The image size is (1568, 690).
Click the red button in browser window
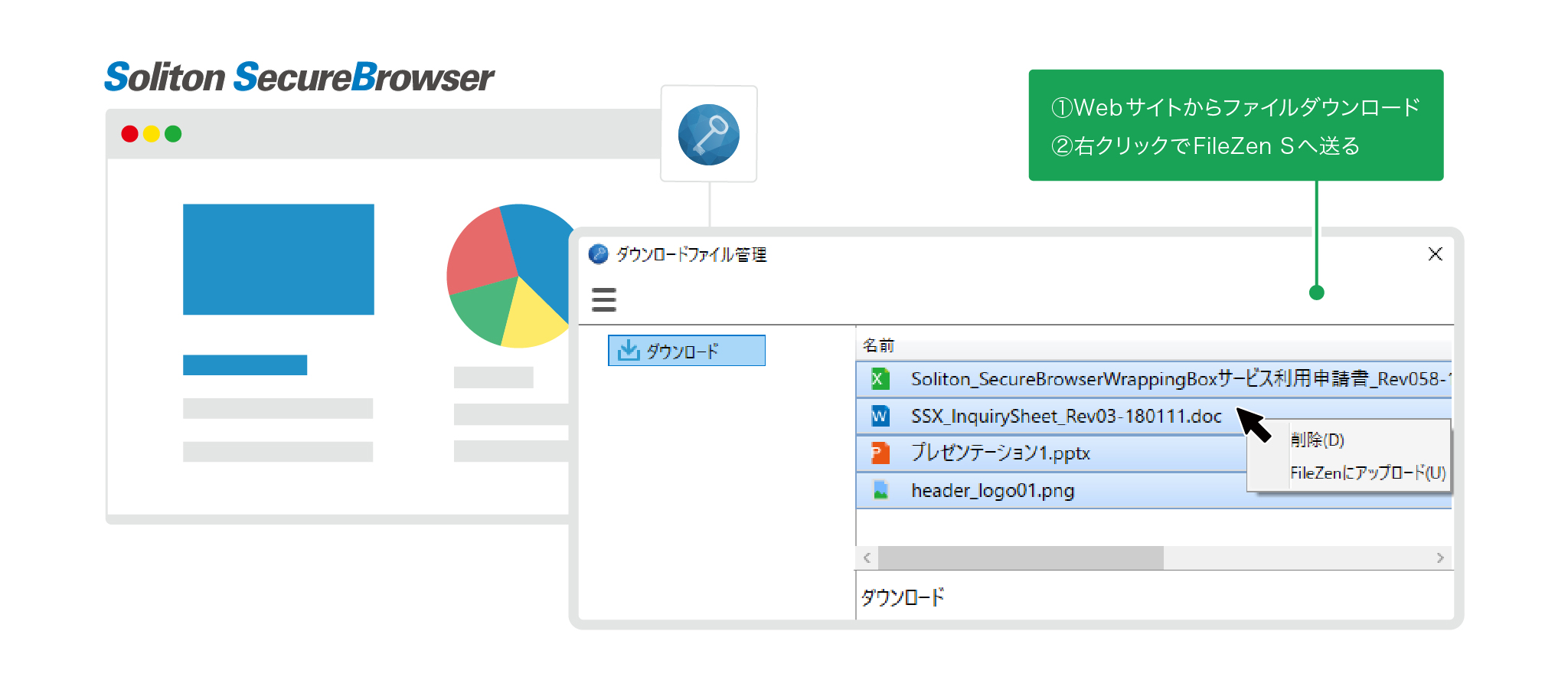pos(129,134)
